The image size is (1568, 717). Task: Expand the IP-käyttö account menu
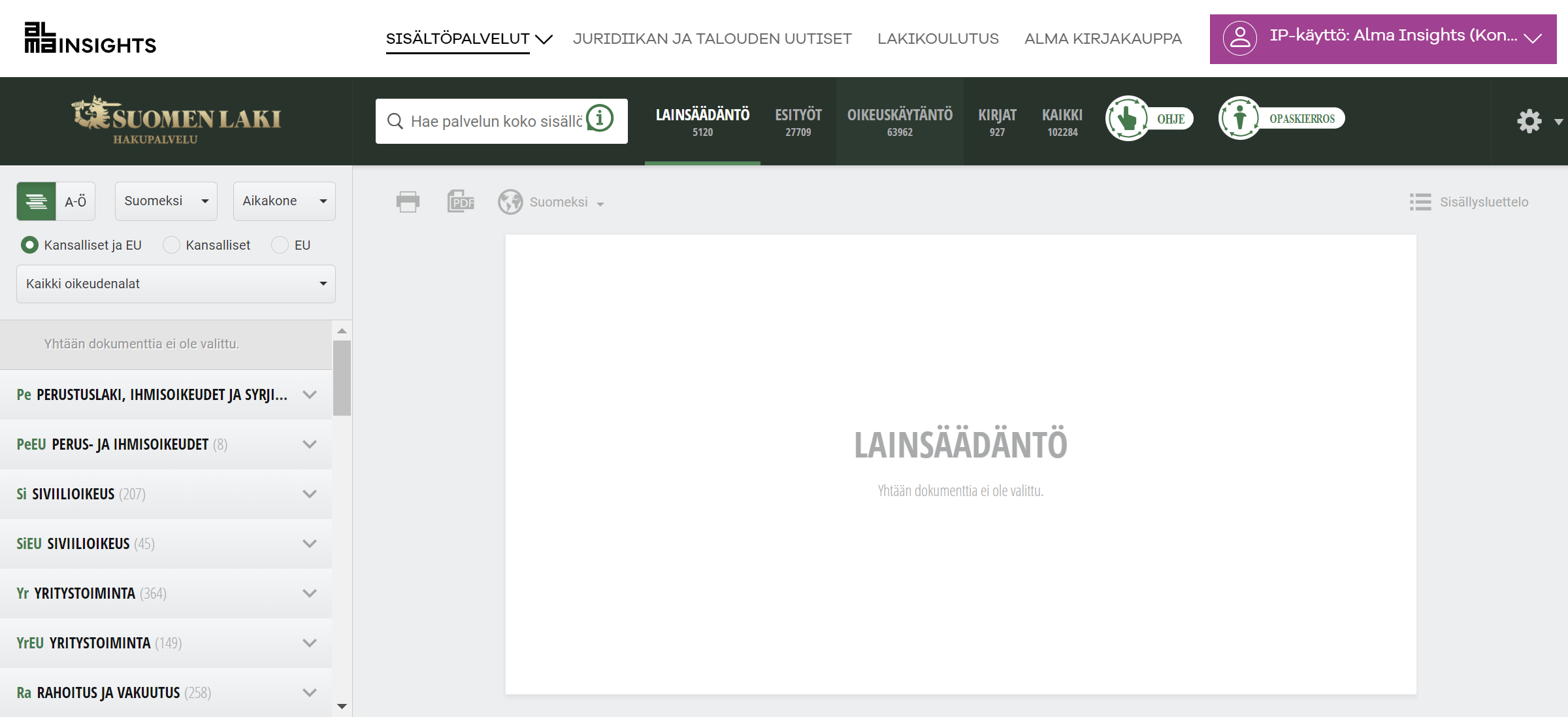1383,39
